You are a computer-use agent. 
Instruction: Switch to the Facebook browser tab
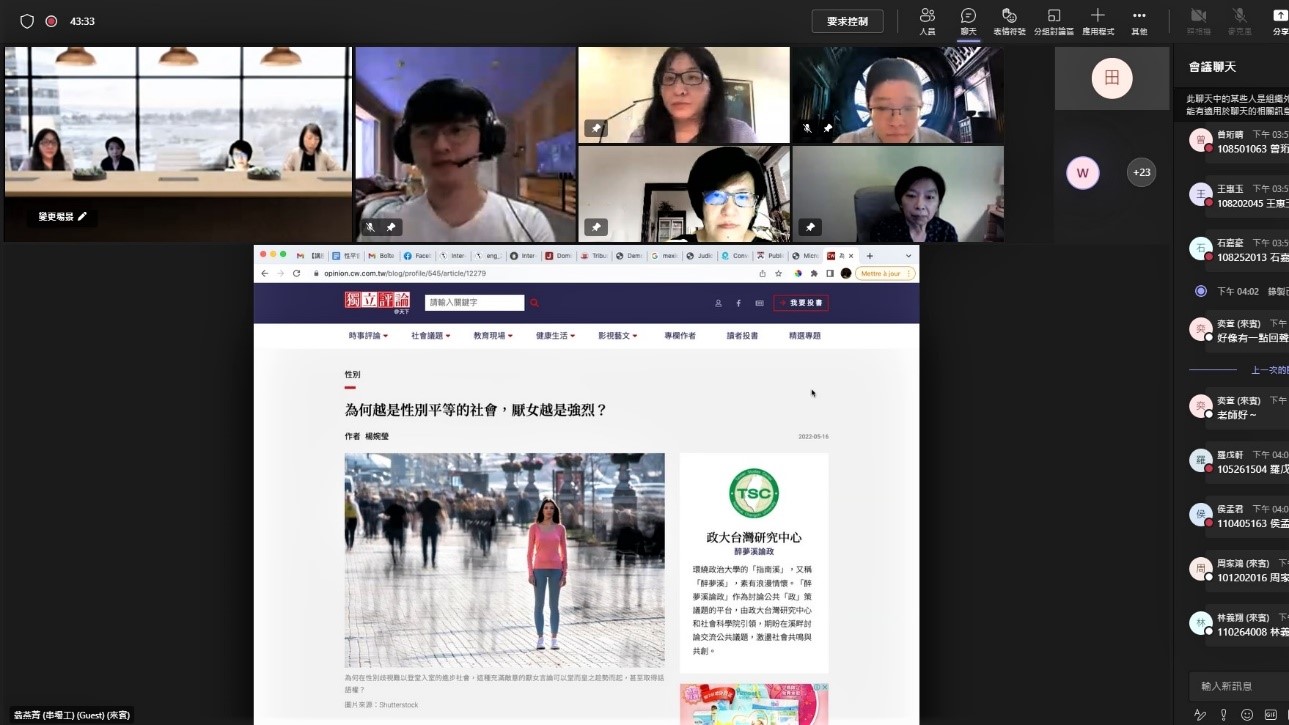[x=416, y=256]
